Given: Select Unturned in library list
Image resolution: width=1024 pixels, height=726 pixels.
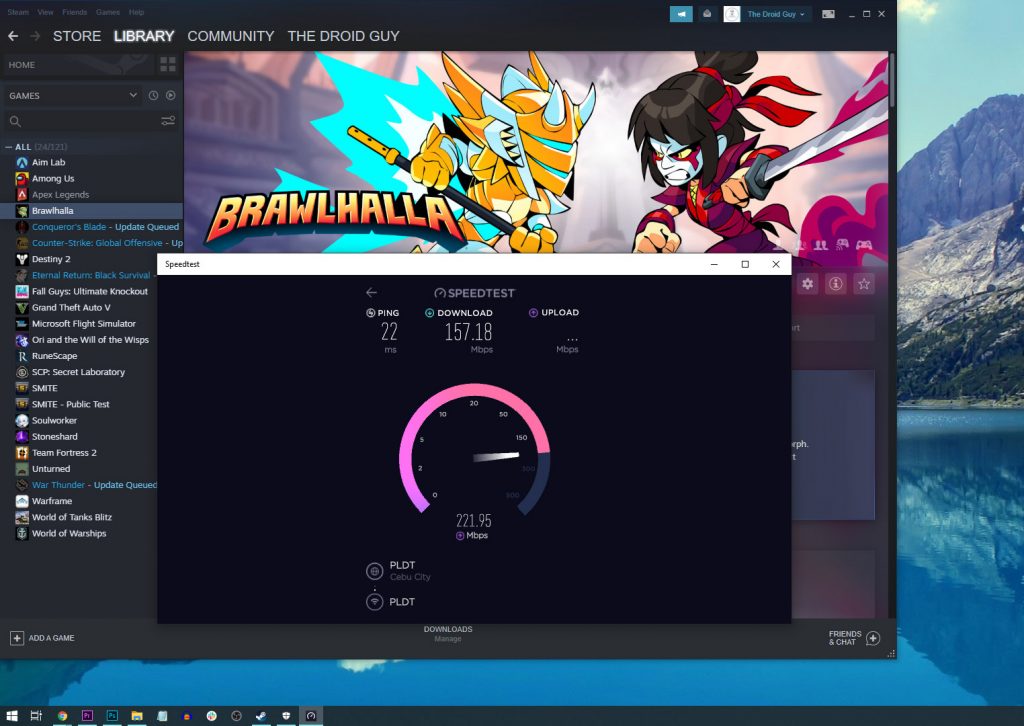Looking at the screenshot, I should [78, 469].
